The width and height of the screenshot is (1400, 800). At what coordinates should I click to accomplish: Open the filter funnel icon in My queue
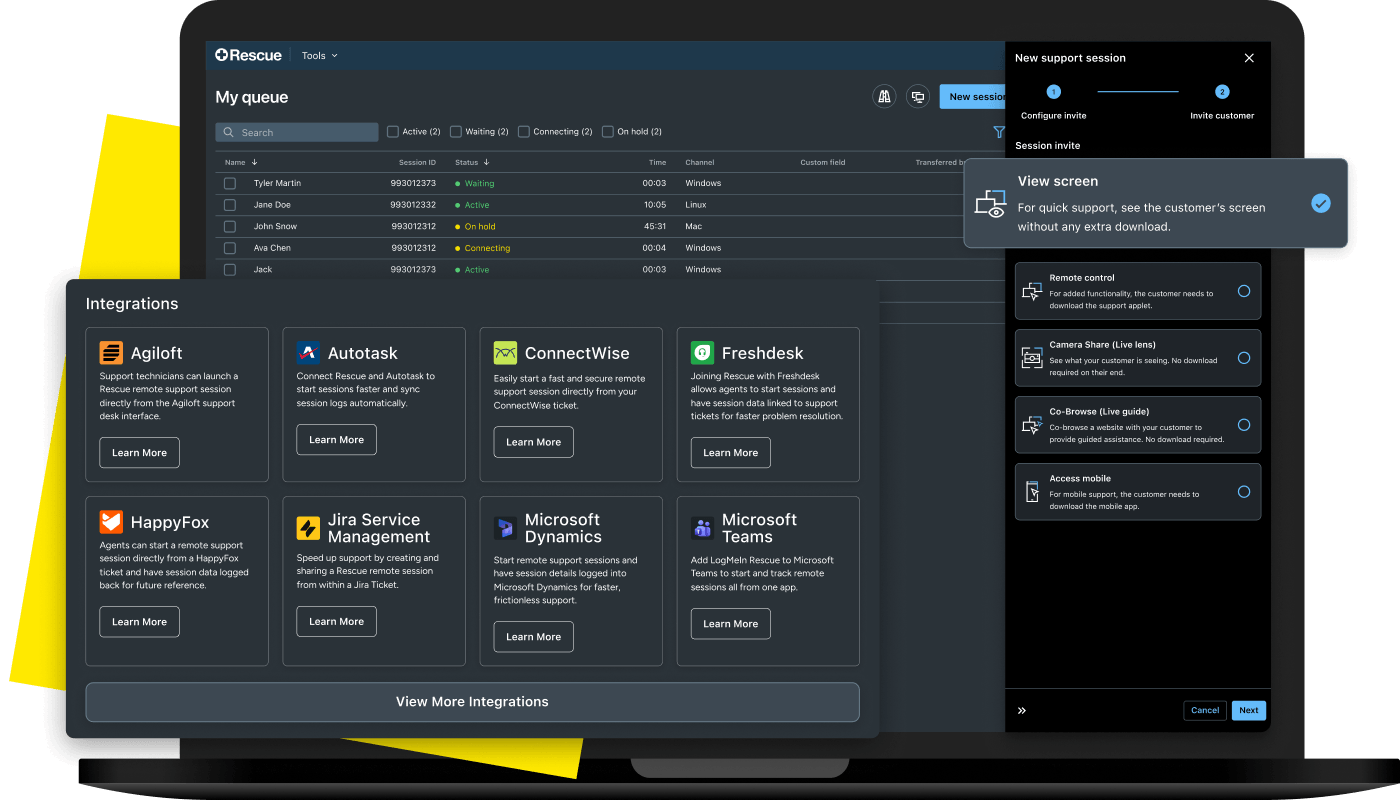coord(998,132)
